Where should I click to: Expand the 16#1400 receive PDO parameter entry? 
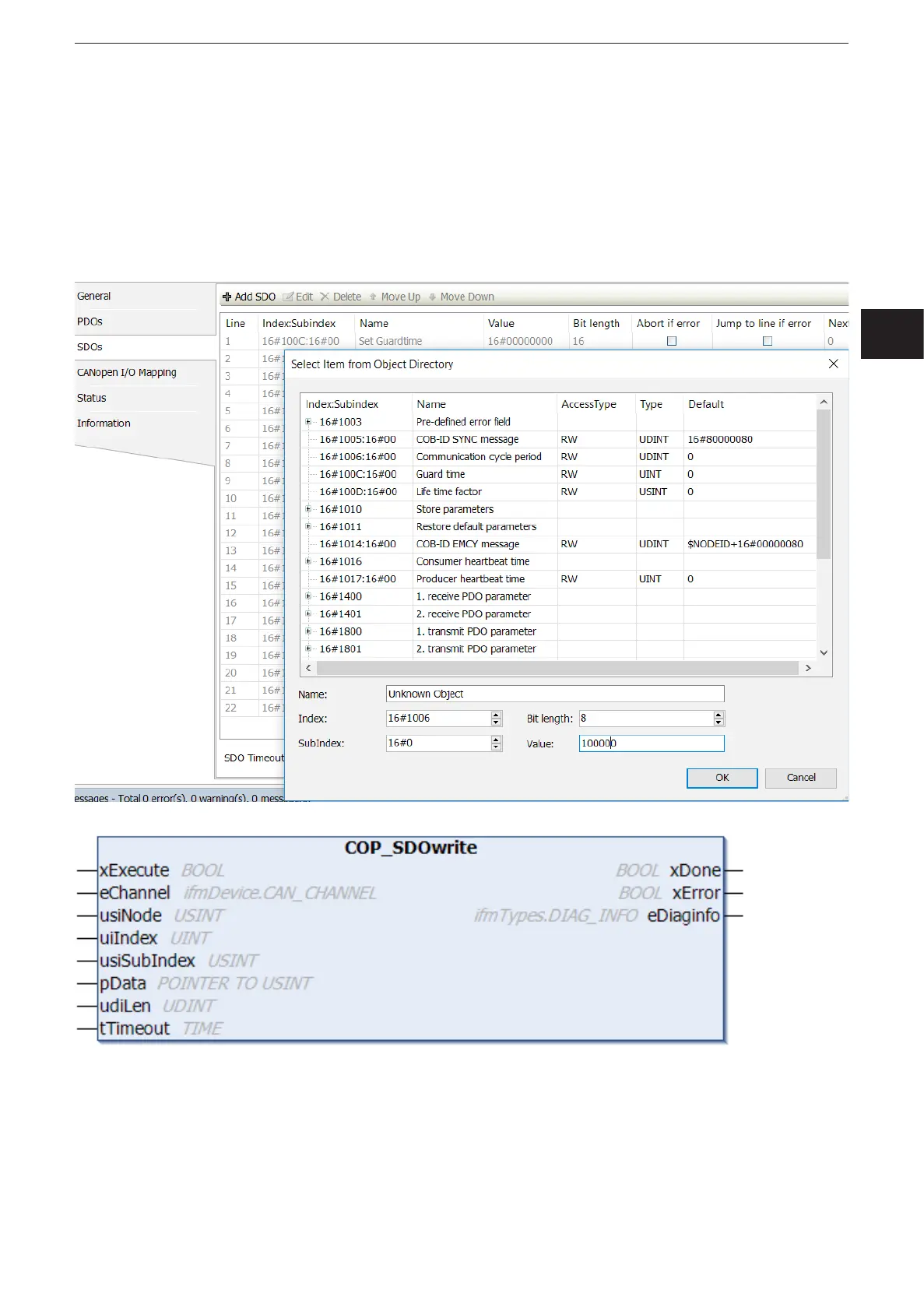(x=308, y=596)
